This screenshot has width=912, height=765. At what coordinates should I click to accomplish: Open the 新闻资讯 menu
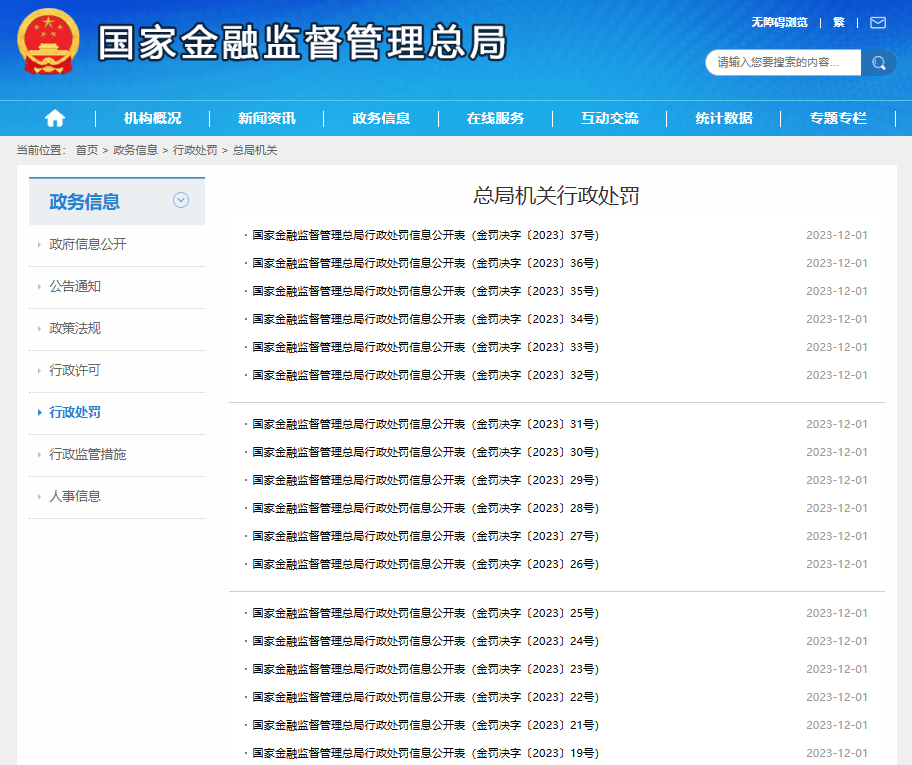click(267, 118)
